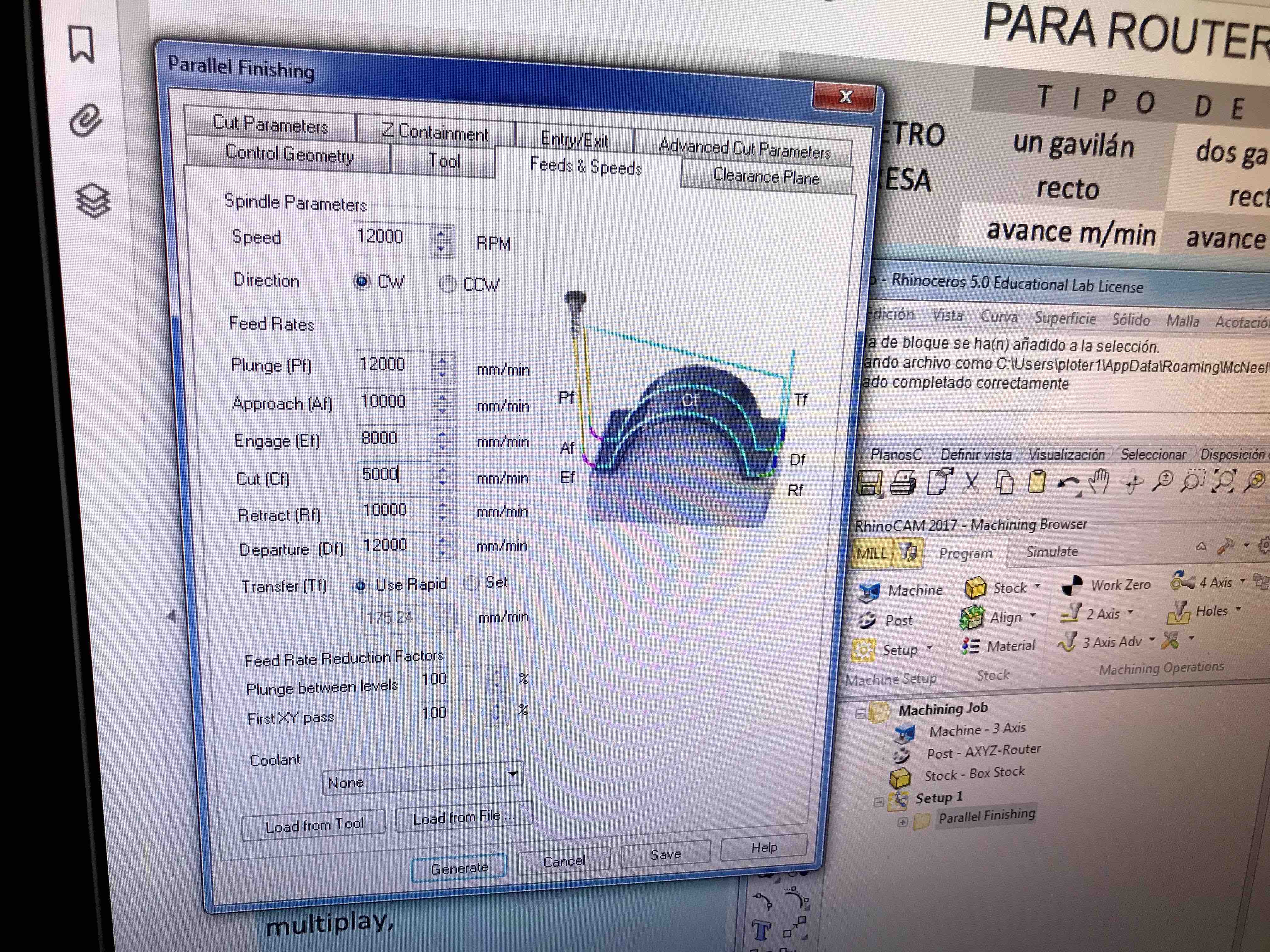The height and width of the screenshot is (952, 1270).
Task: Click the layers icon in left sidebar
Action: click(92, 201)
